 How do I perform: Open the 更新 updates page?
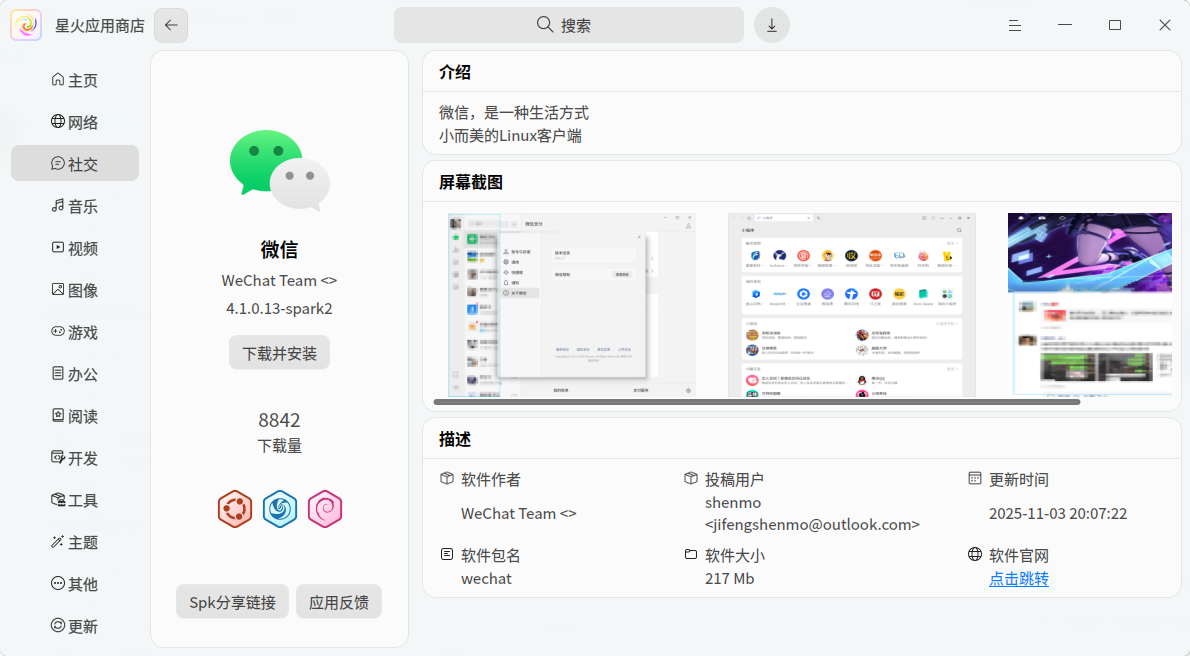tap(74, 626)
